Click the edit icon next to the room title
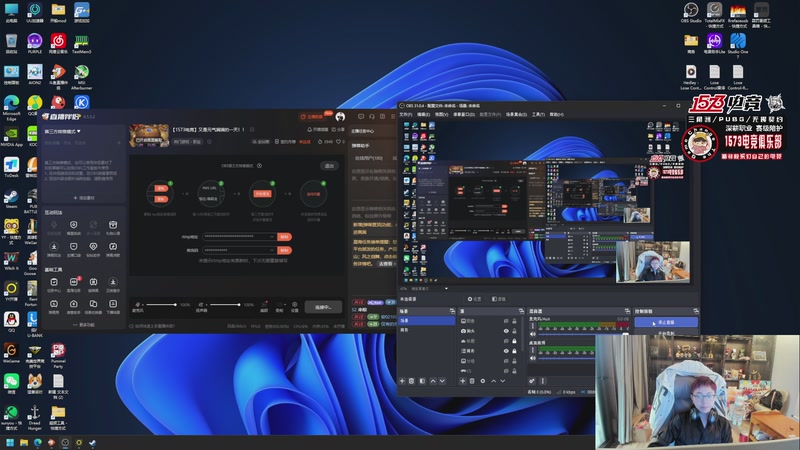 pyautogui.click(x=252, y=130)
